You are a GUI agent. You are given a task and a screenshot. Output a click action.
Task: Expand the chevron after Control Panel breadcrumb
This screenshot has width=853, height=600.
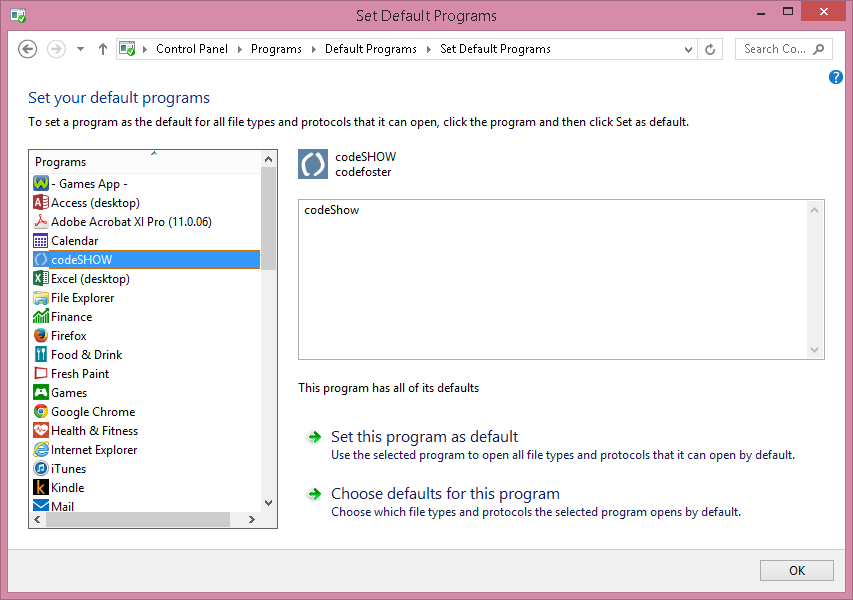pyautogui.click(x=239, y=50)
